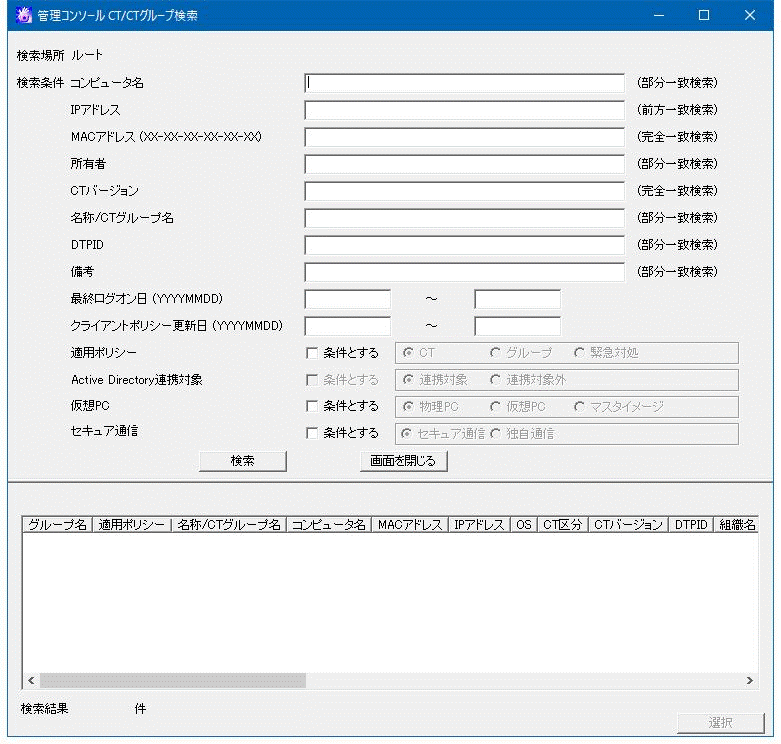The image size is (781, 744).
Task: Select the 所有者 text box
Action: 464,164
